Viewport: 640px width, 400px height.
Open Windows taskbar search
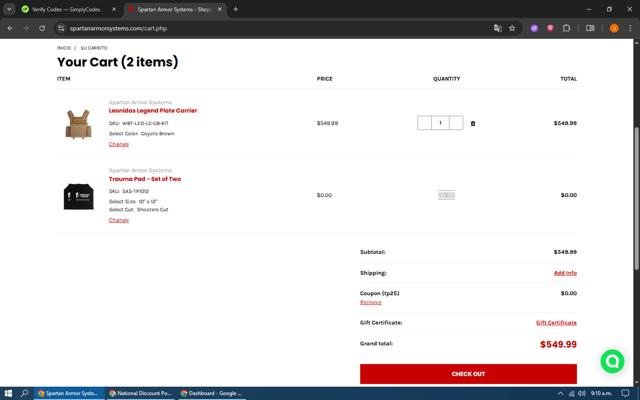tap(24, 393)
